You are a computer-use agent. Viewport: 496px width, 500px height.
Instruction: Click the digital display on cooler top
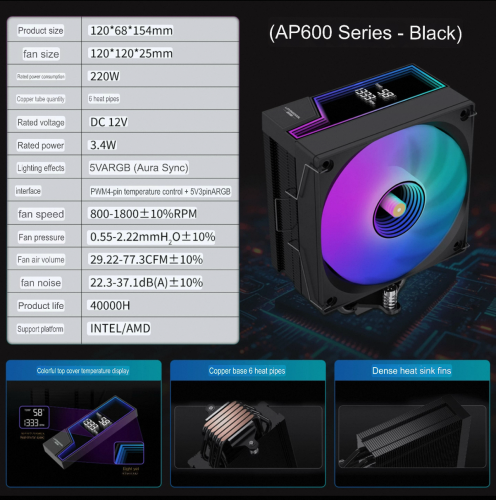(377, 95)
